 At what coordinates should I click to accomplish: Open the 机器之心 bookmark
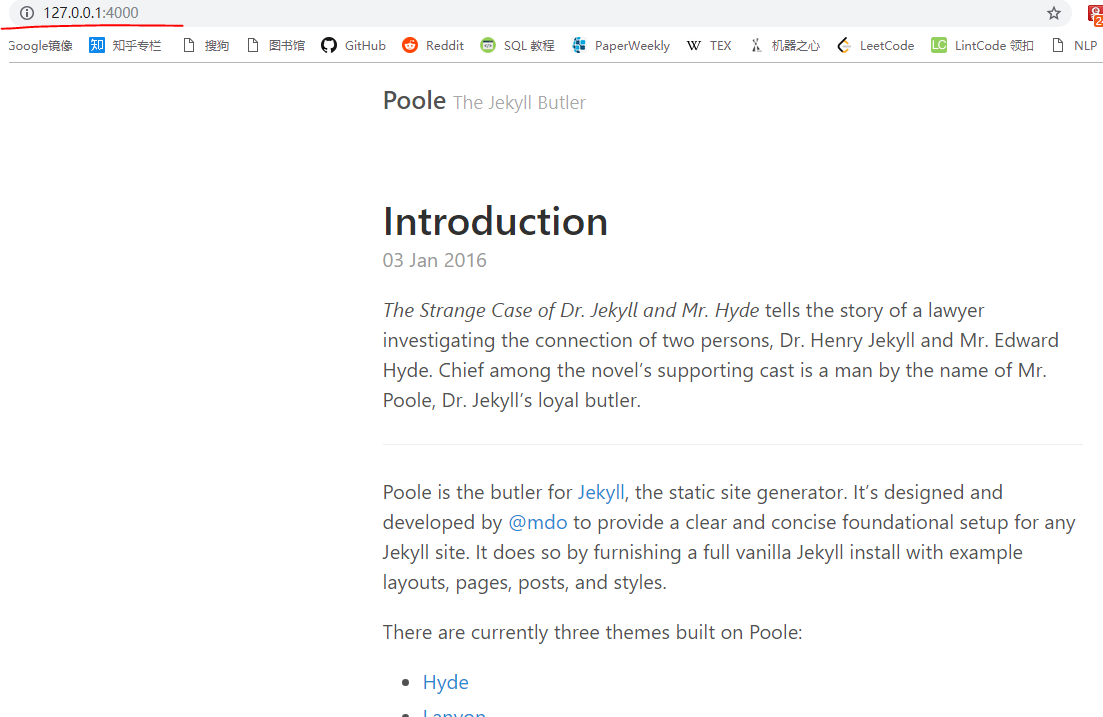[784, 46]
